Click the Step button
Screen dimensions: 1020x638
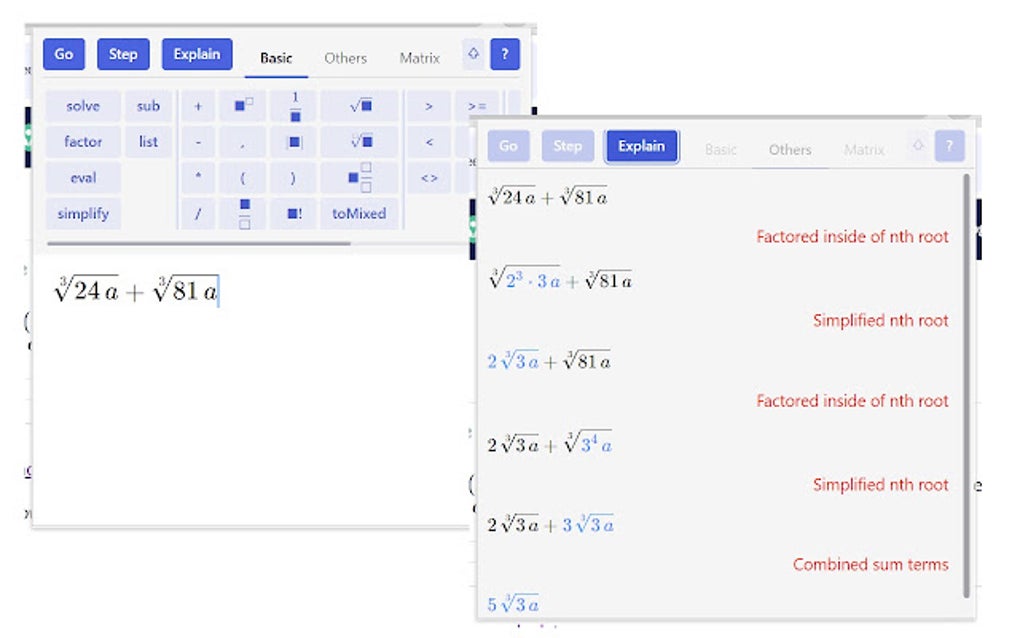coord(123,54)
